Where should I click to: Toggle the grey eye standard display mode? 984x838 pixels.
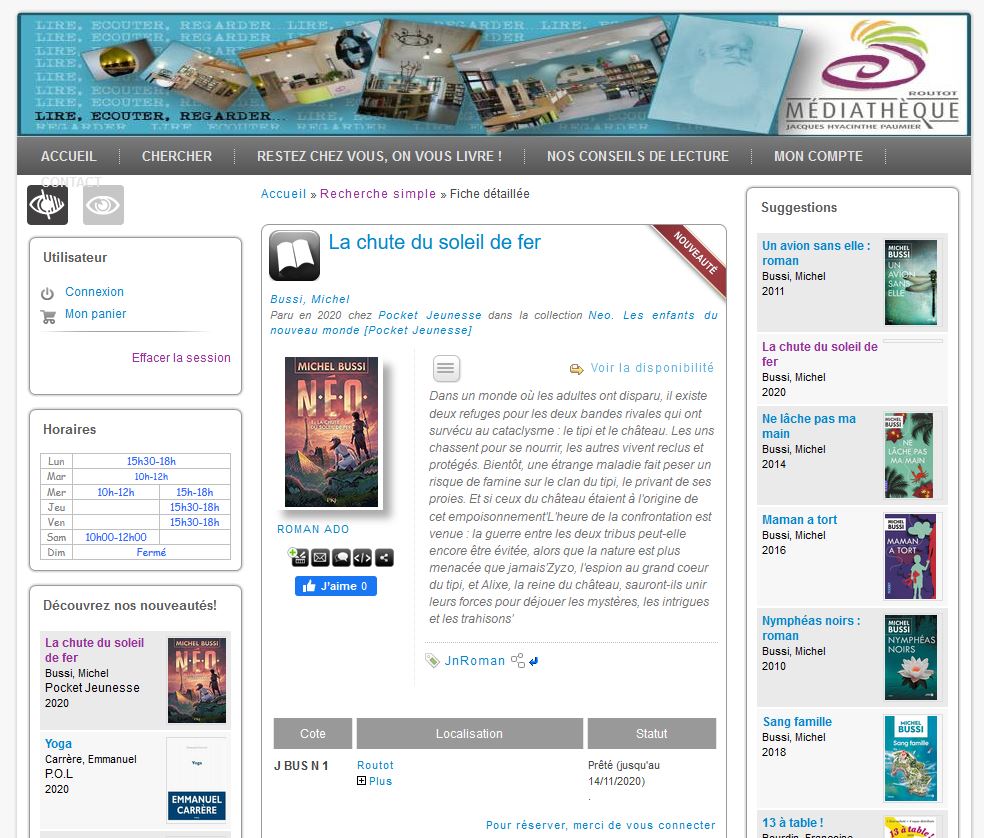[103, 205]
